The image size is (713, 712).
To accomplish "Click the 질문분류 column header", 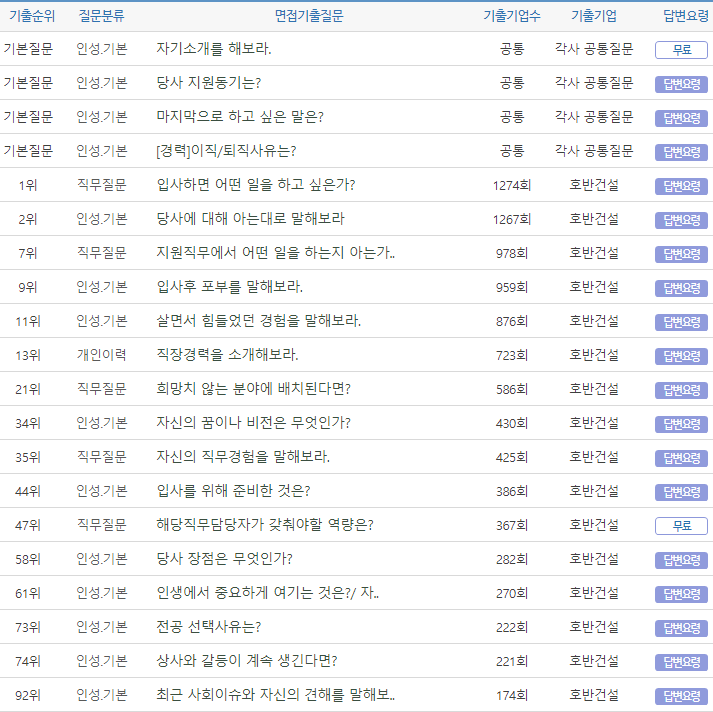I will click(x=101, y=16).
